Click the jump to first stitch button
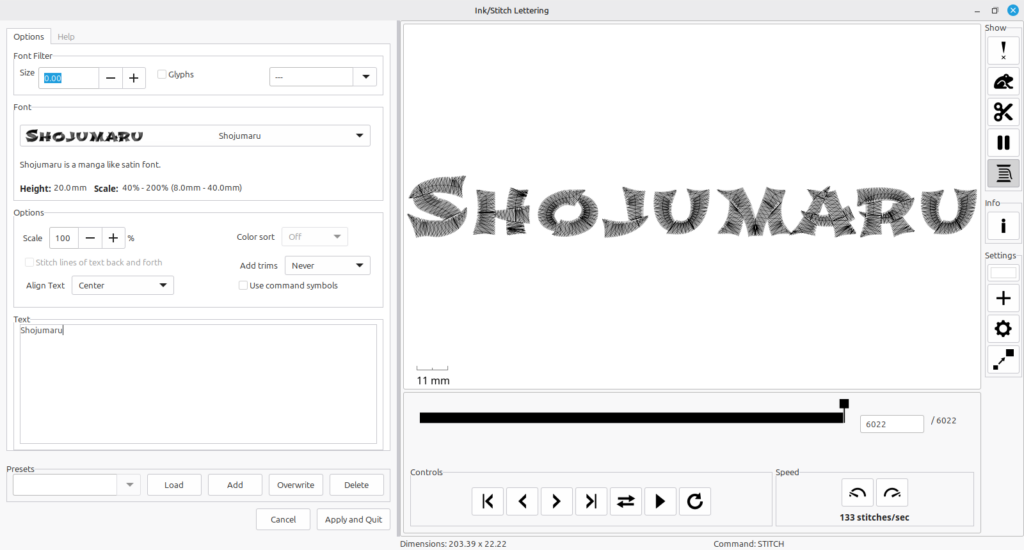Image resolution: width=1024 pixels, height=550 pixels. 488,501
